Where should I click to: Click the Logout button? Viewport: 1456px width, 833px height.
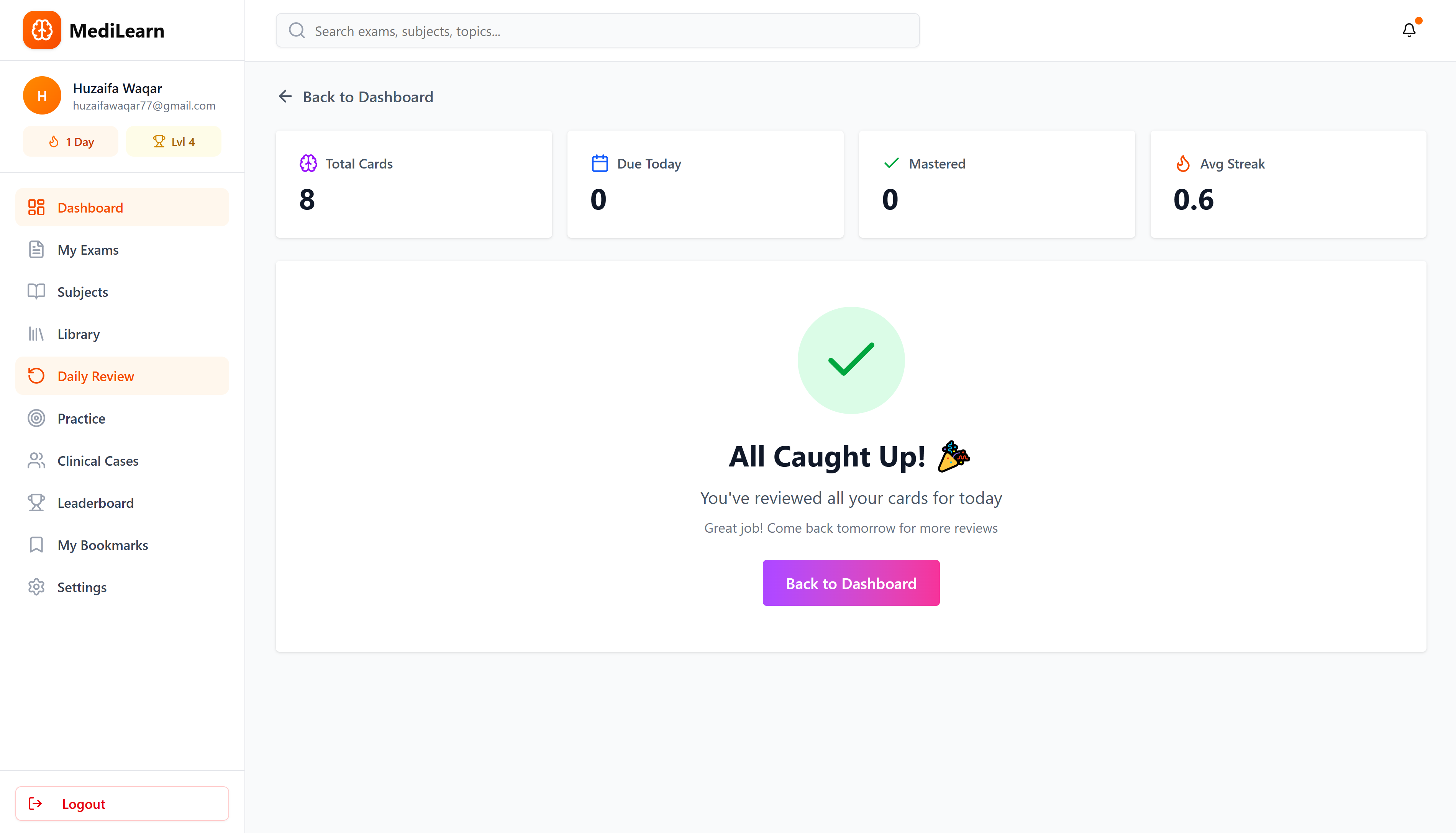[x=122, y=803]
